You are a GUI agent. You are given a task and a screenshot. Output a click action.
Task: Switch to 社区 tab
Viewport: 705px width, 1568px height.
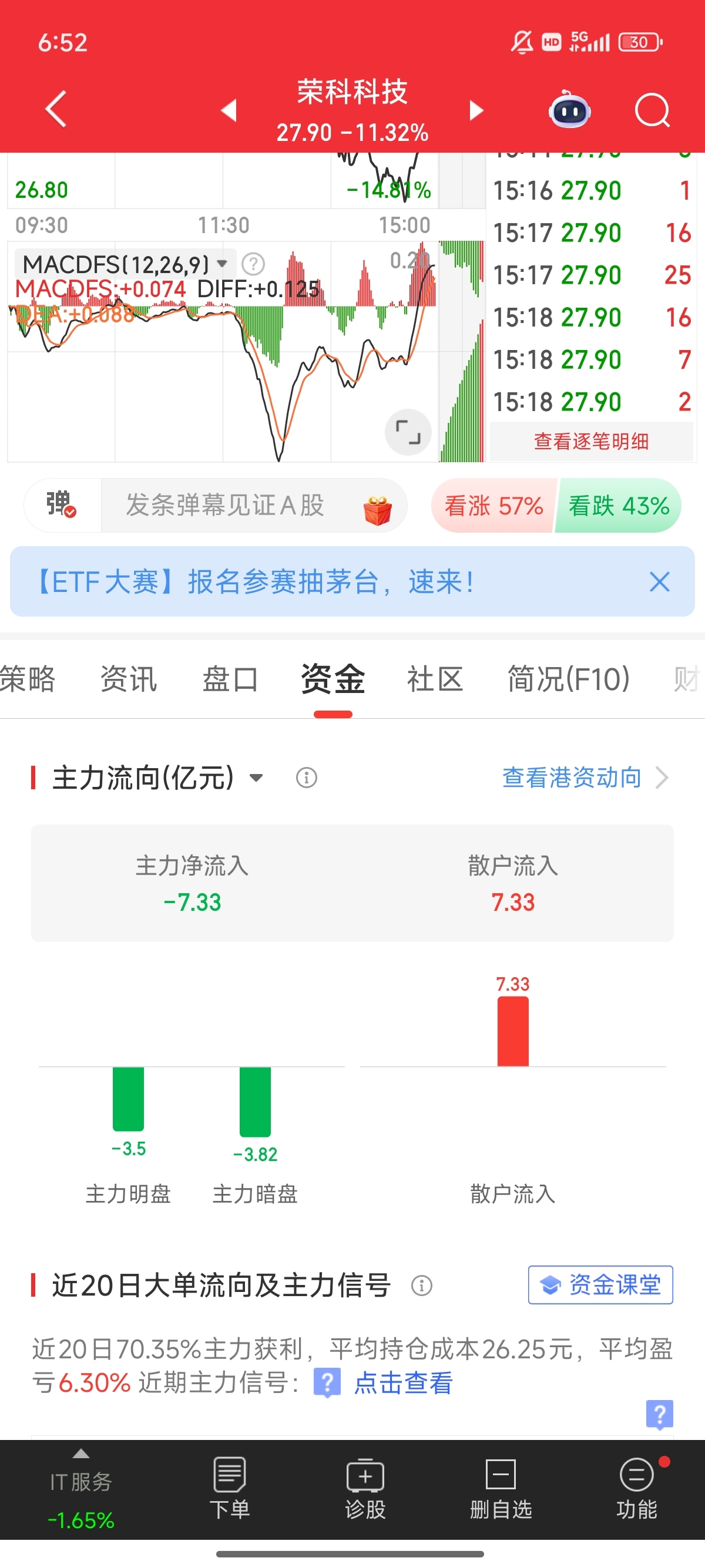click(435, 679)
